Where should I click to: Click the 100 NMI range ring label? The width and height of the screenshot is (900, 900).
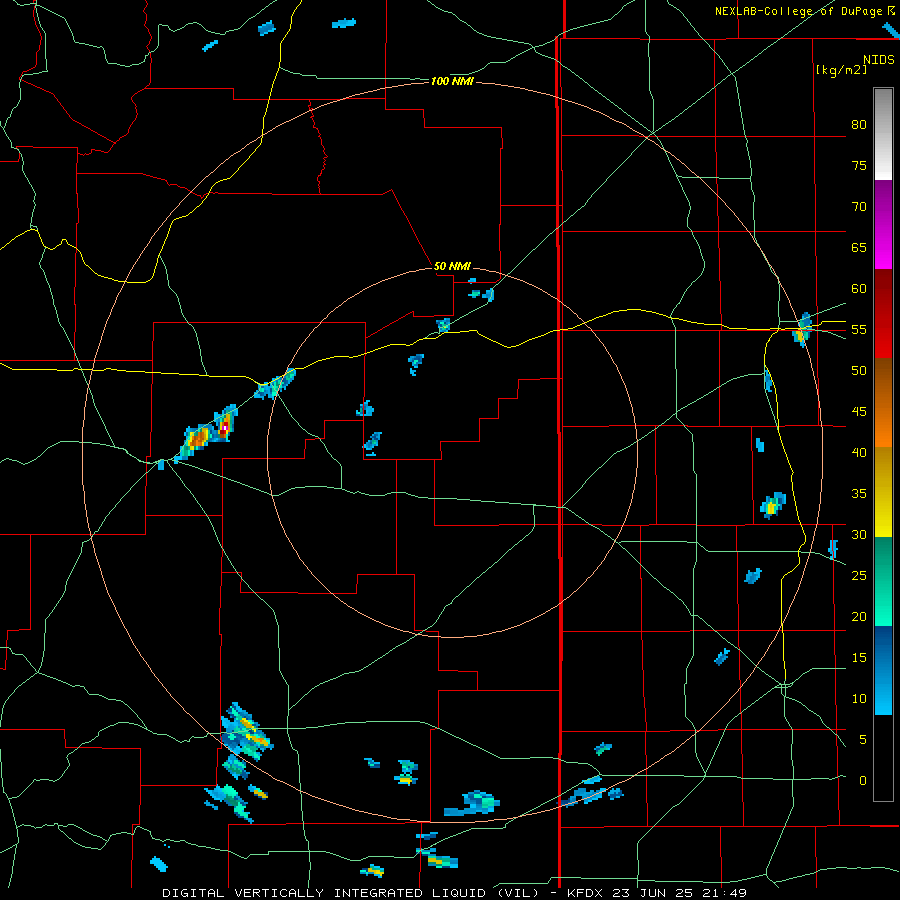[x=452, y=81]
